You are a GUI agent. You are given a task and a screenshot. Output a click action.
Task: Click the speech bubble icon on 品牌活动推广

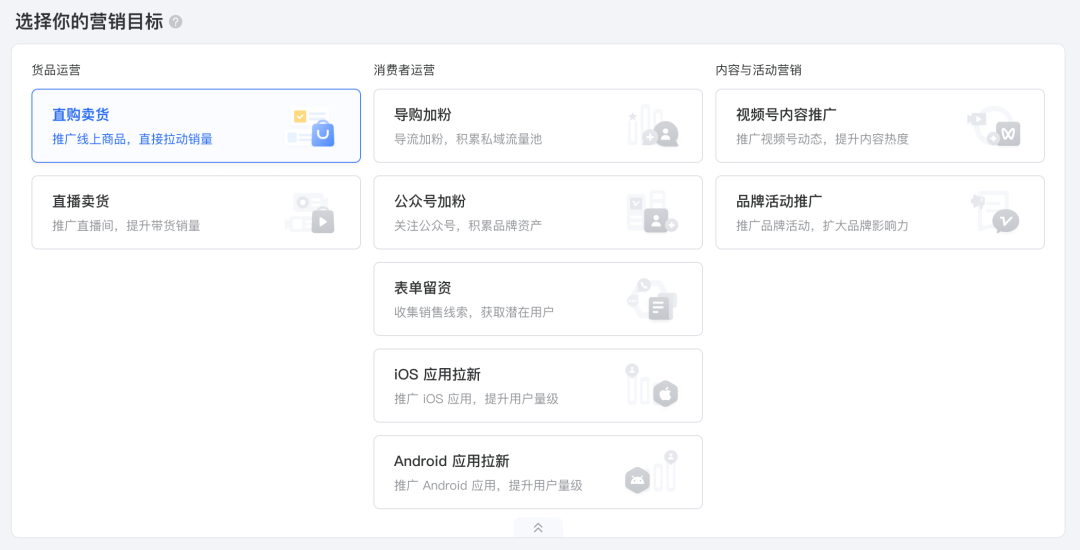pos(1006,221)
